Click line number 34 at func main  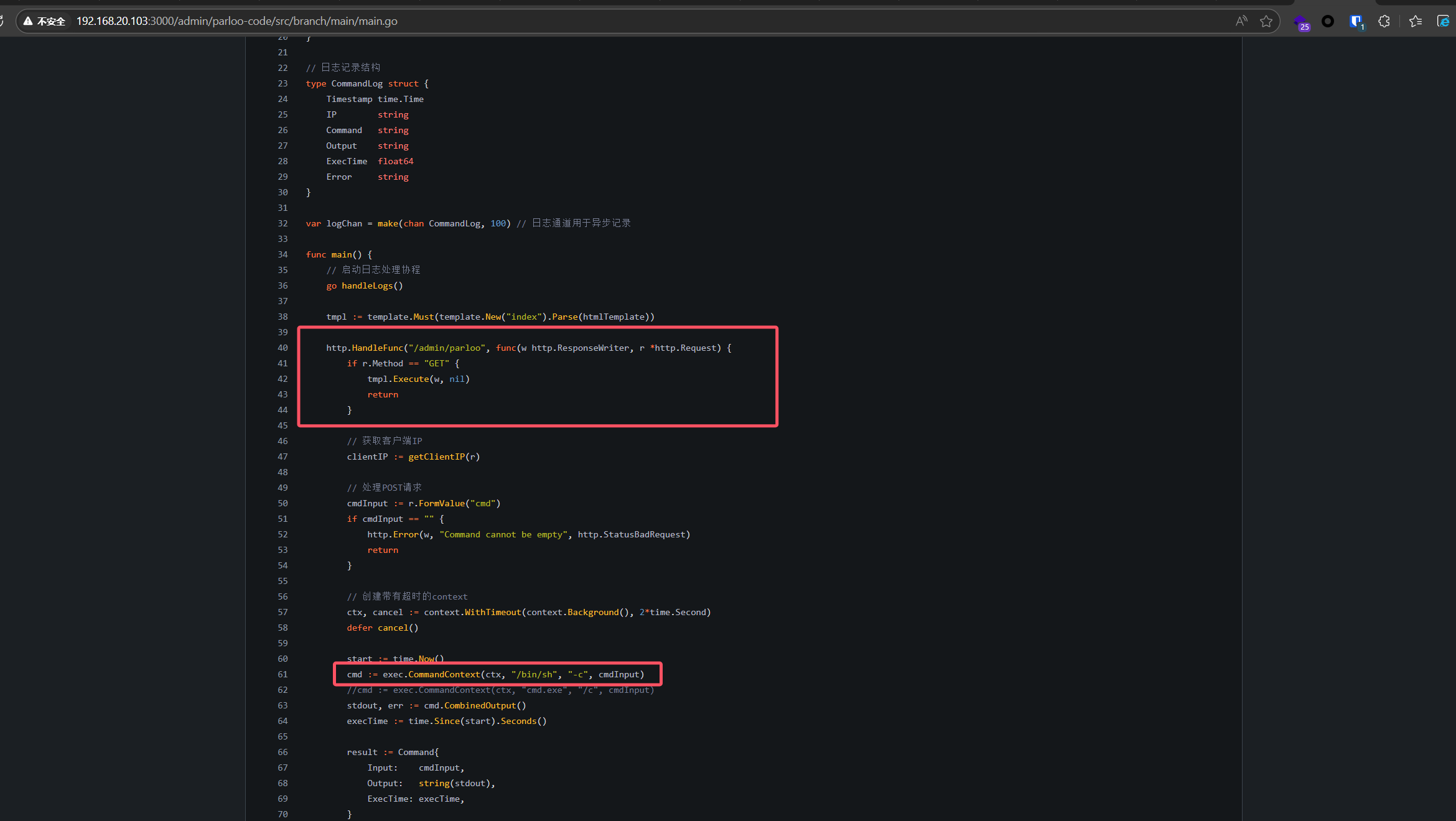point(282,254)
